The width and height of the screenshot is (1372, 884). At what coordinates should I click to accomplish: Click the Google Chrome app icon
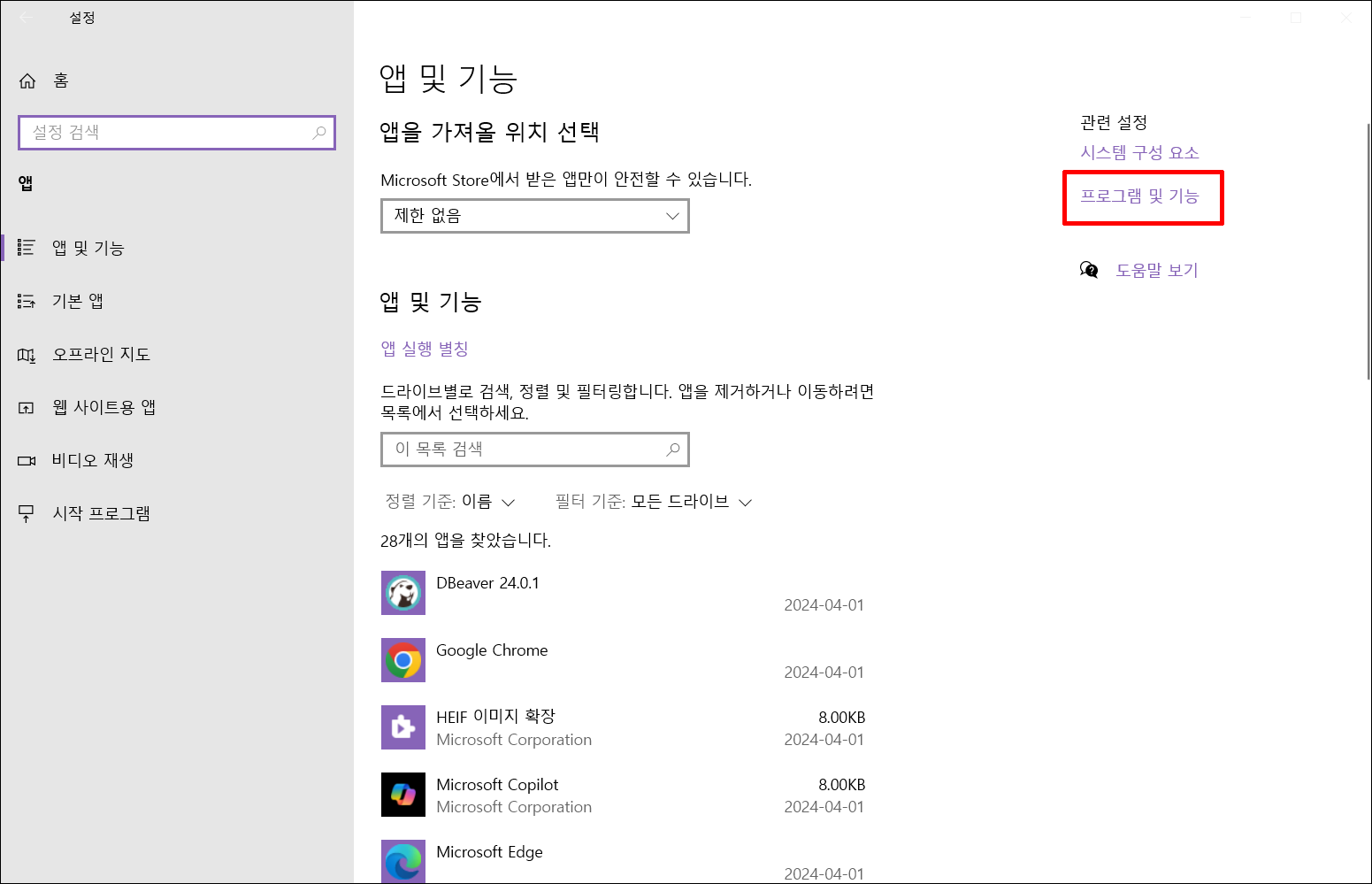[x=403, y=660]
